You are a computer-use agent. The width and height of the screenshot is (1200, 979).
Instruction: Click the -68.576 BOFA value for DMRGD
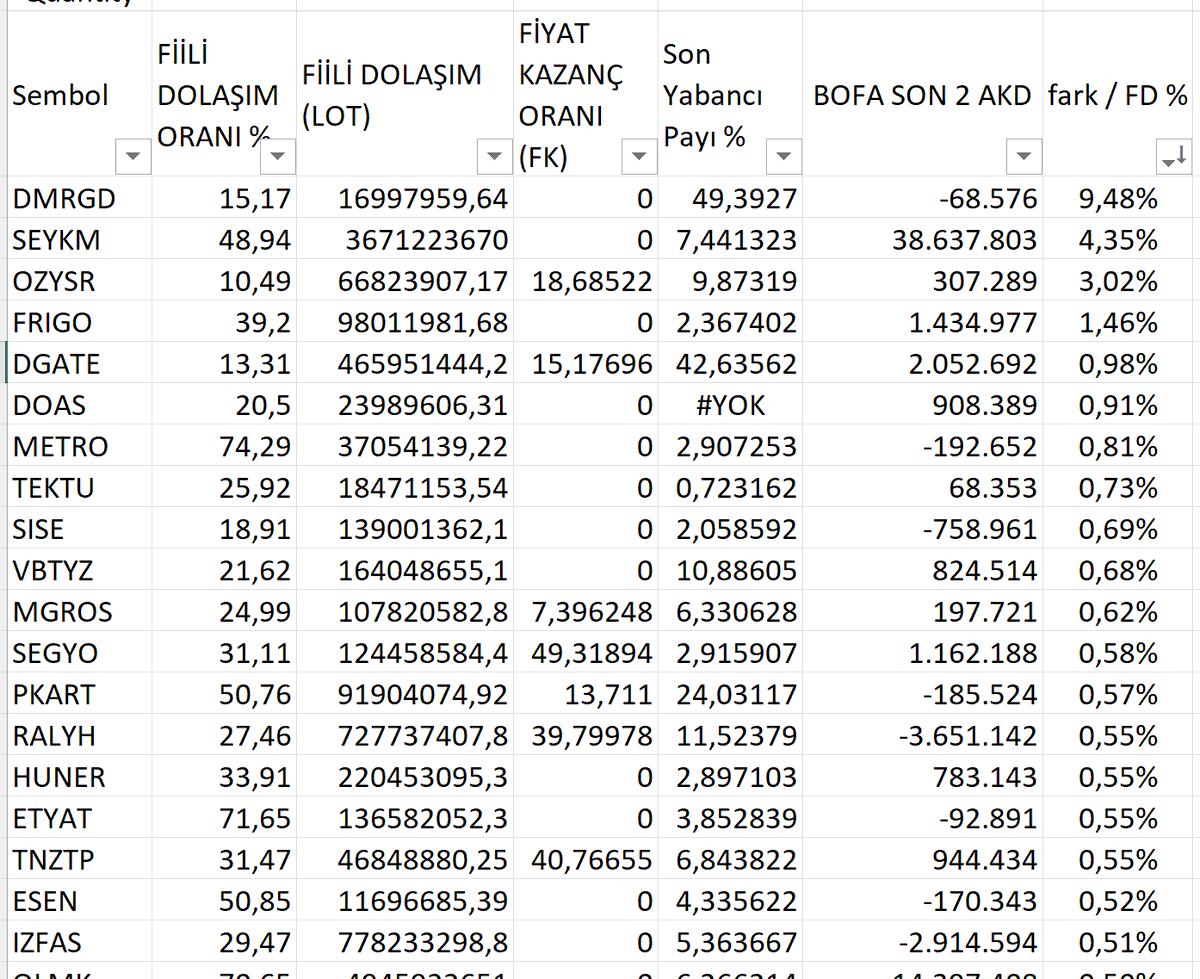point(922,199)
